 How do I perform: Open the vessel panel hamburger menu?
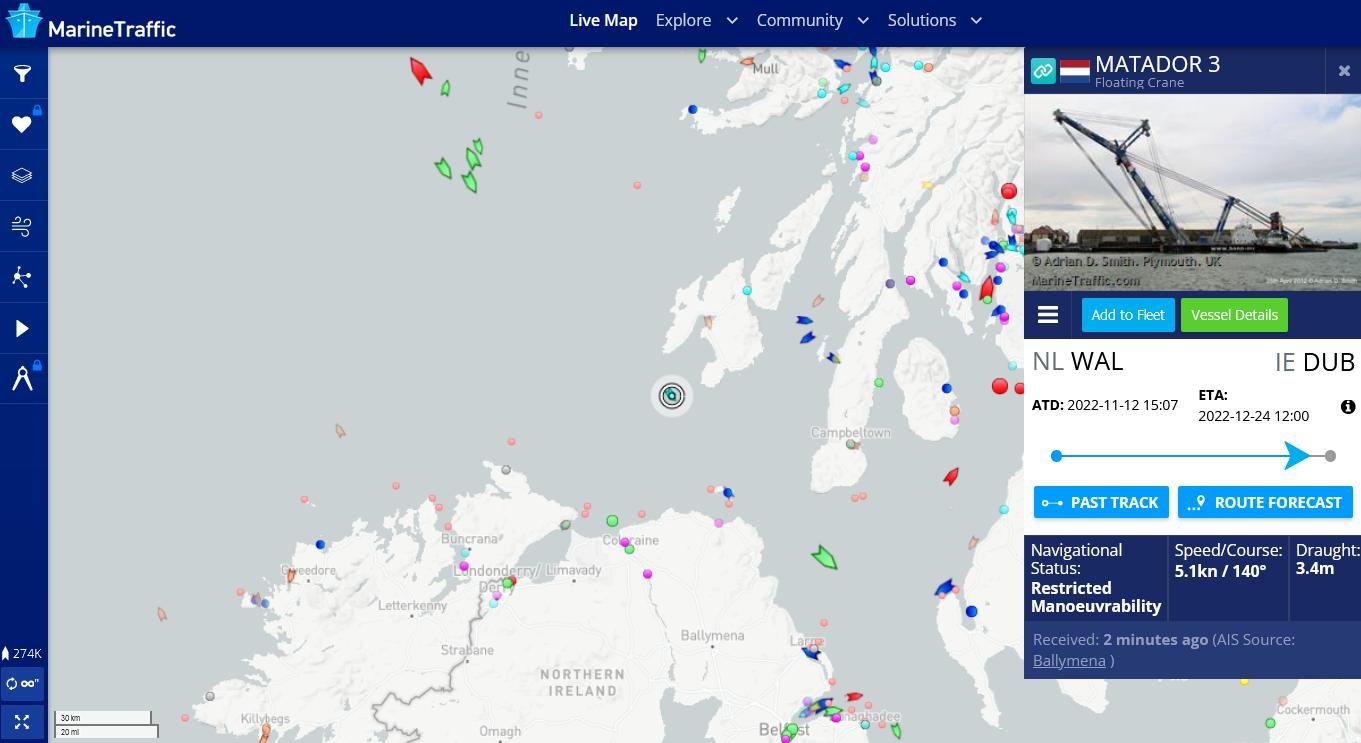click(x=1048, y=315)
